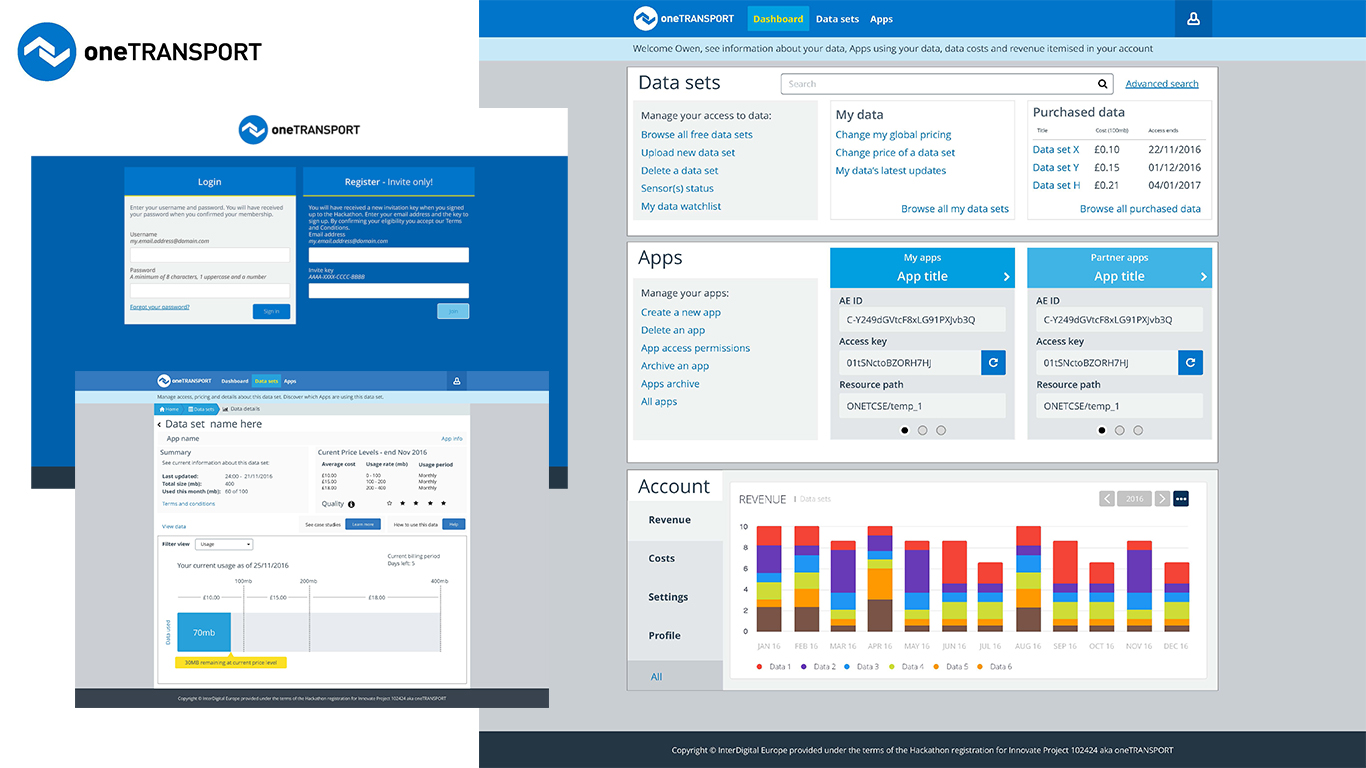Click the search magnifier in Data sets search
This screenshot has height=768, width=1366.
[1103, 84]
